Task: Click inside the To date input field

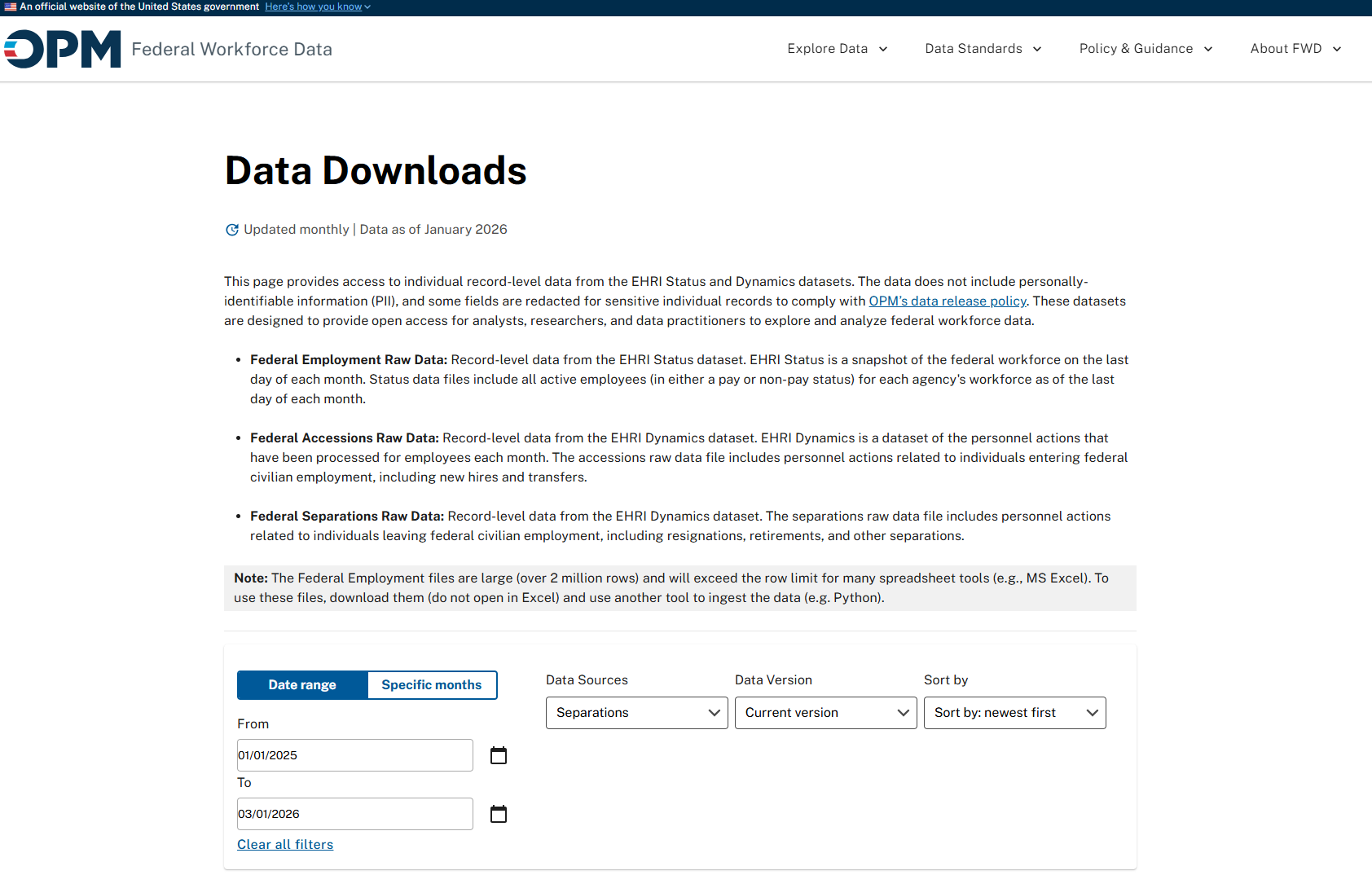Action: point(354,813)
